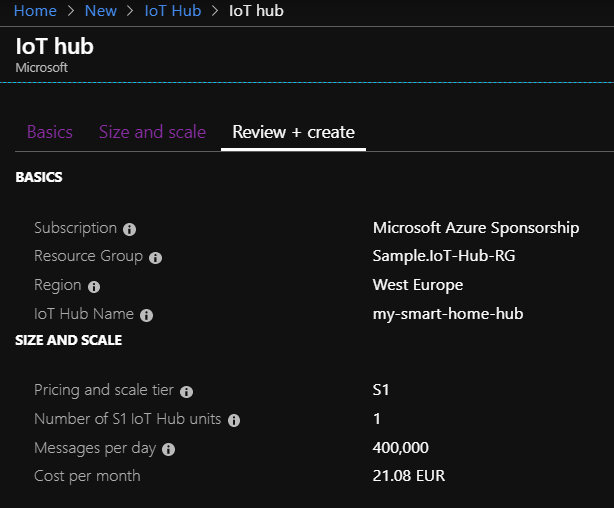Click the Sample.IoT-Hub-RG resource group value
614x508 pixels.
coord(444,256)
